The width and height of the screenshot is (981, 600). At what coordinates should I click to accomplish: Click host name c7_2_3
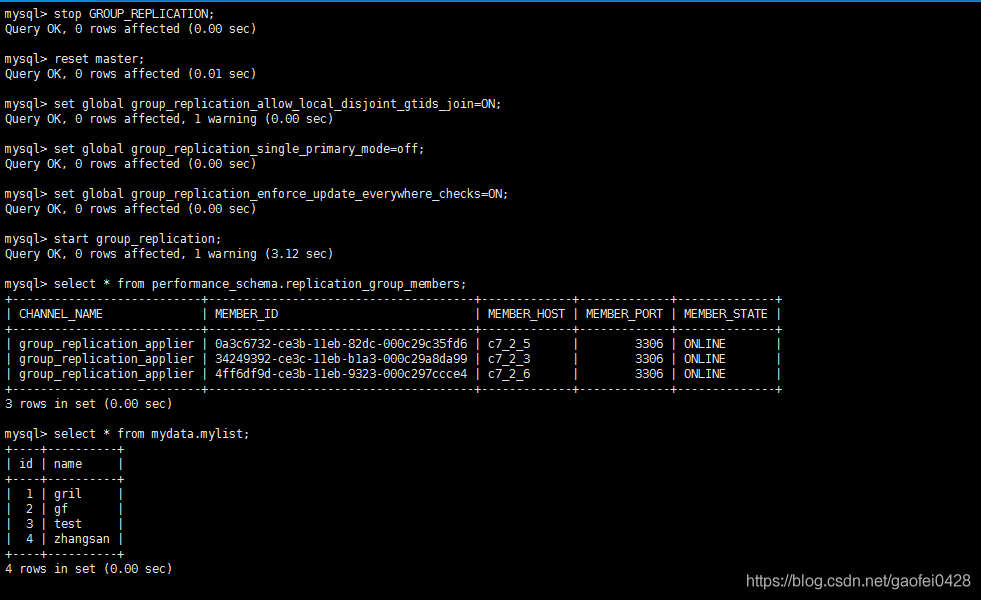pos(509,359)
